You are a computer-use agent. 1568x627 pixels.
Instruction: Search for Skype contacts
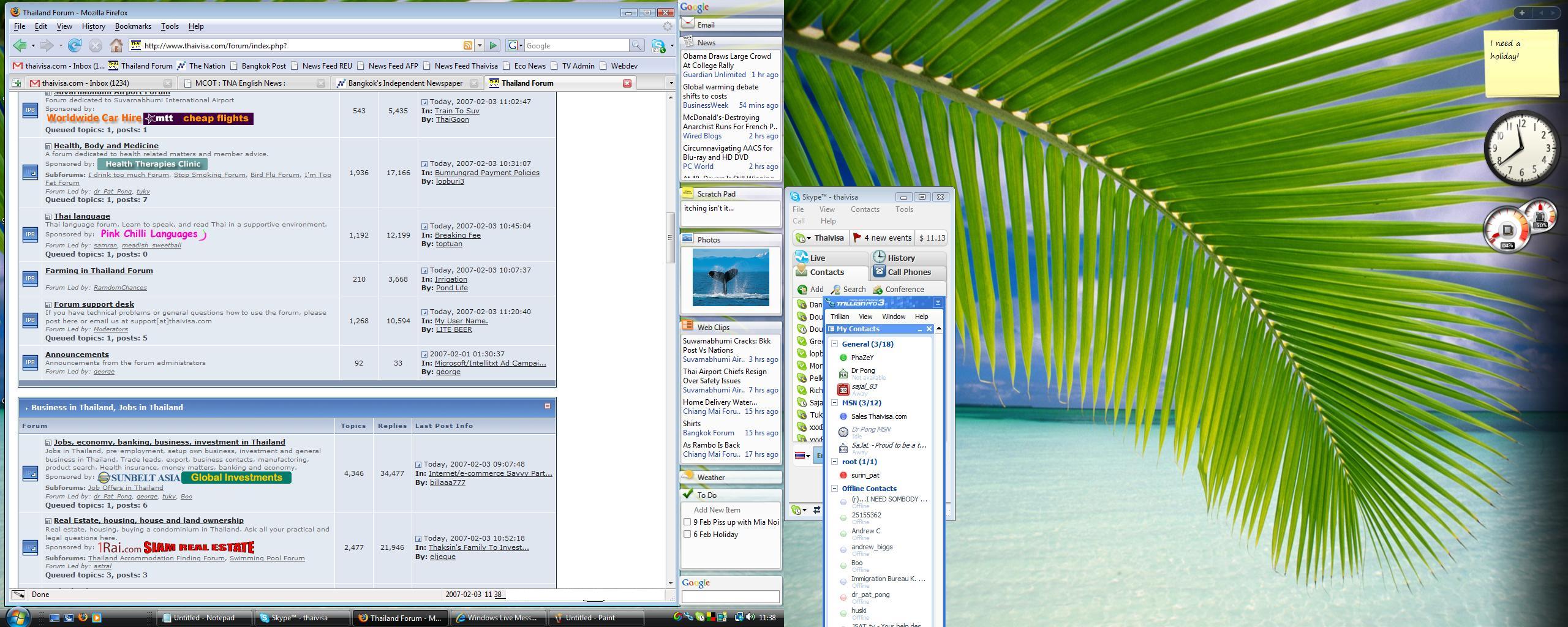click(848, 289)
